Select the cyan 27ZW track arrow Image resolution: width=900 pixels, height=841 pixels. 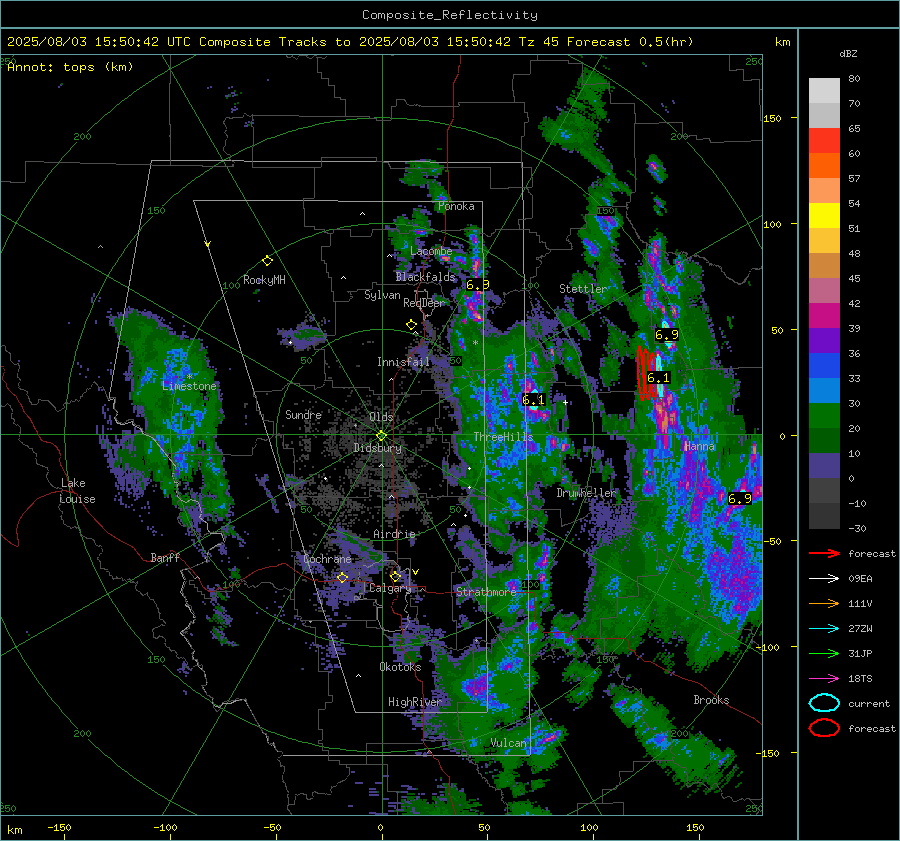tap(824, 629)
